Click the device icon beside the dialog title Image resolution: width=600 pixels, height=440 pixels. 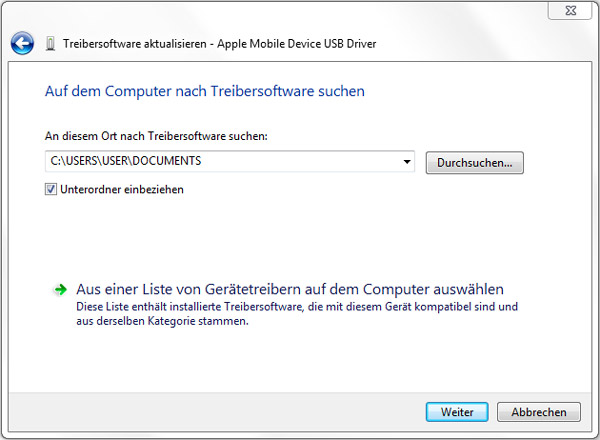[50, 44]
